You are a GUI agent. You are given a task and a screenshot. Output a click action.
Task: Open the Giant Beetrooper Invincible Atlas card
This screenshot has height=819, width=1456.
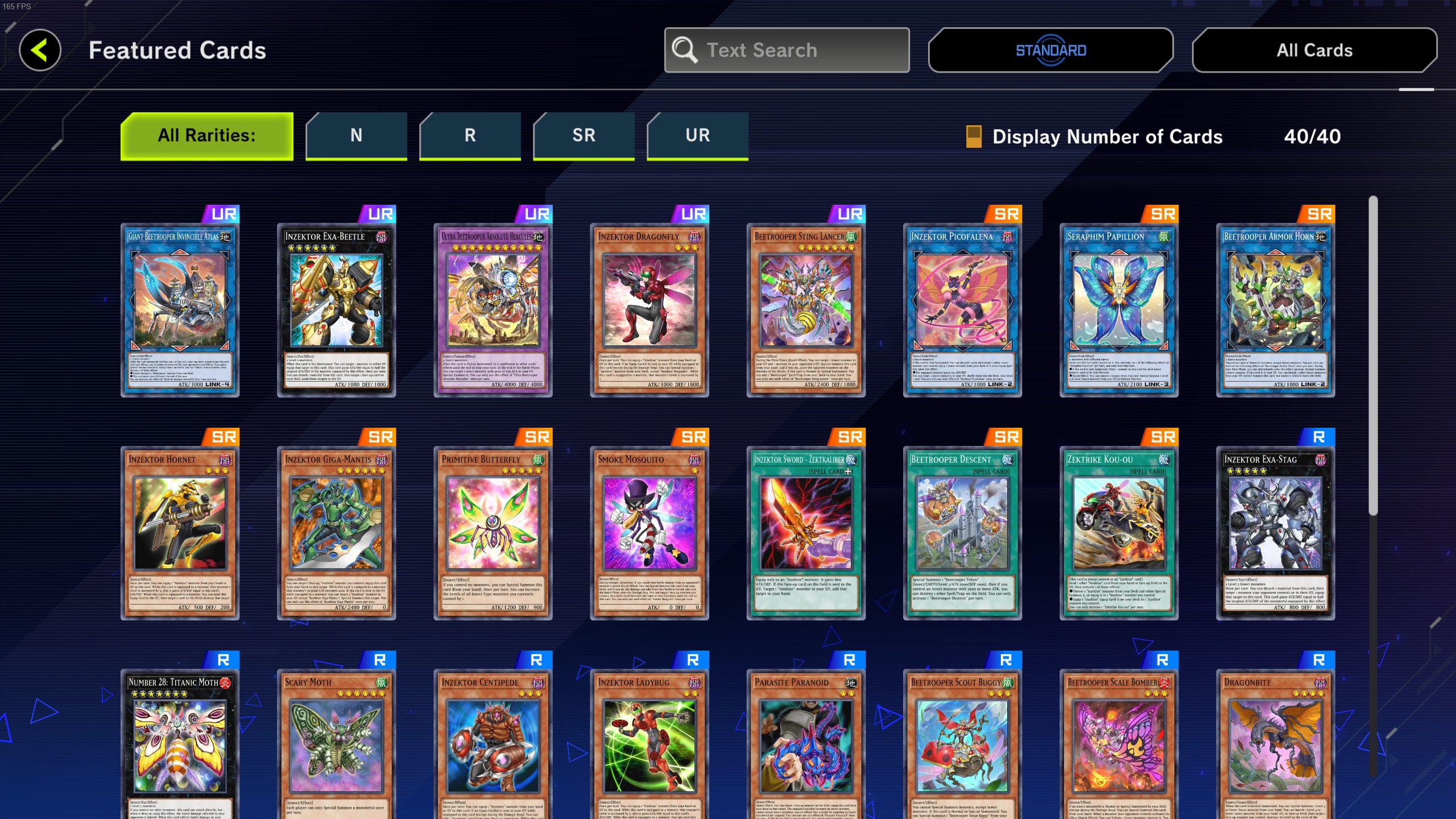tap(180, 310)
